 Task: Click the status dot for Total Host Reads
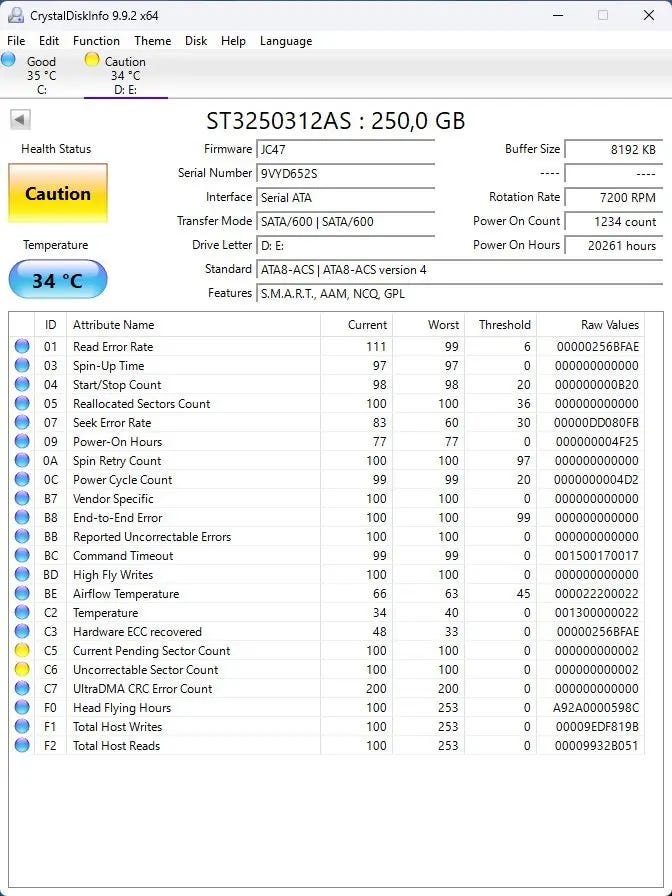(x=22, y=745)
